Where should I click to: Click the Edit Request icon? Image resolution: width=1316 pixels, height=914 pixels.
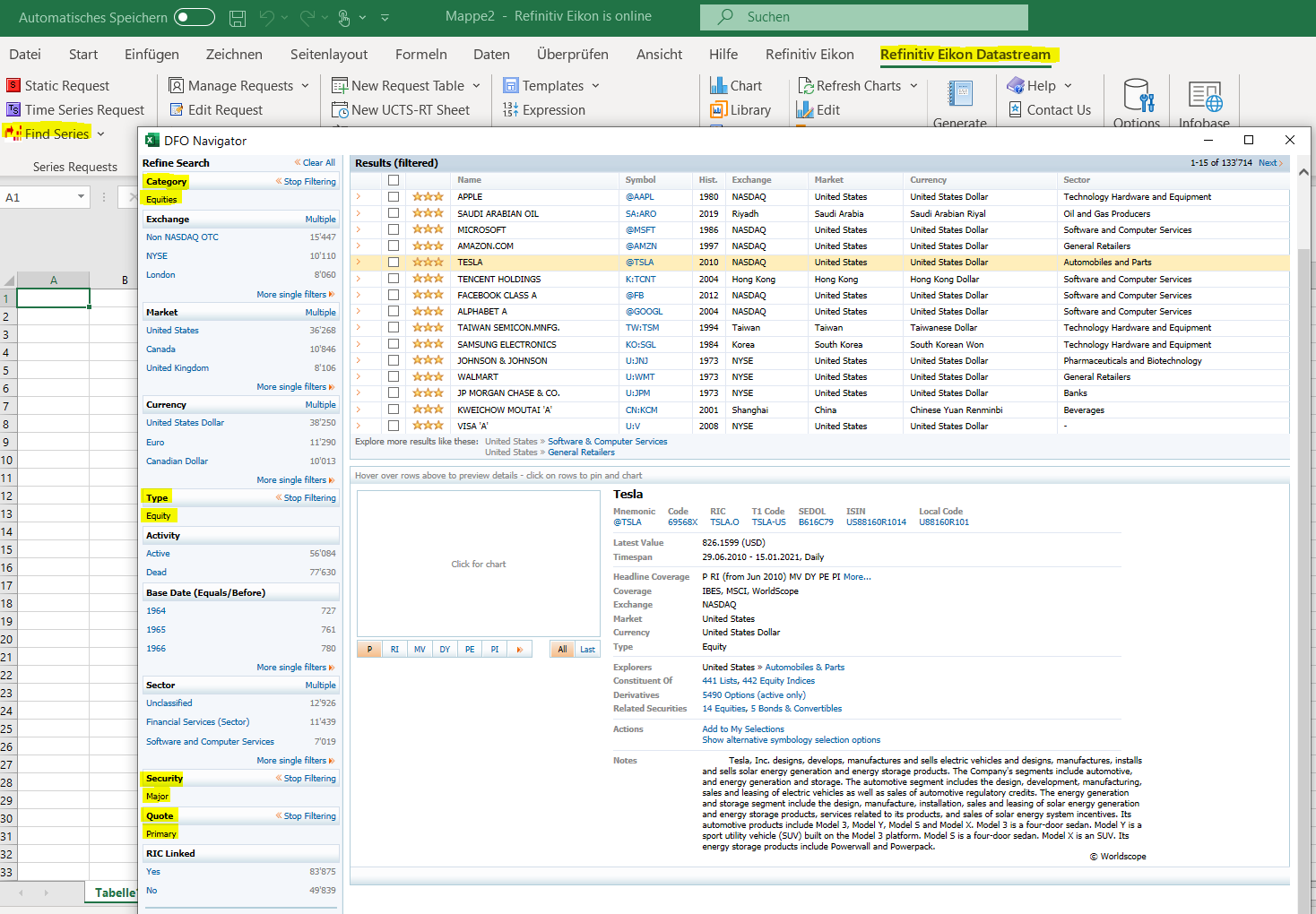coord(176,109)
